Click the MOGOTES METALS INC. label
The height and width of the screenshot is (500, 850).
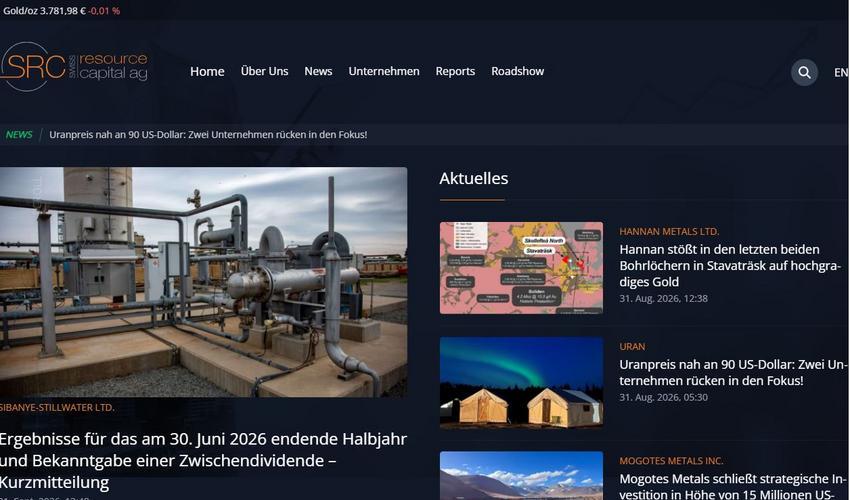pos(671,461)
